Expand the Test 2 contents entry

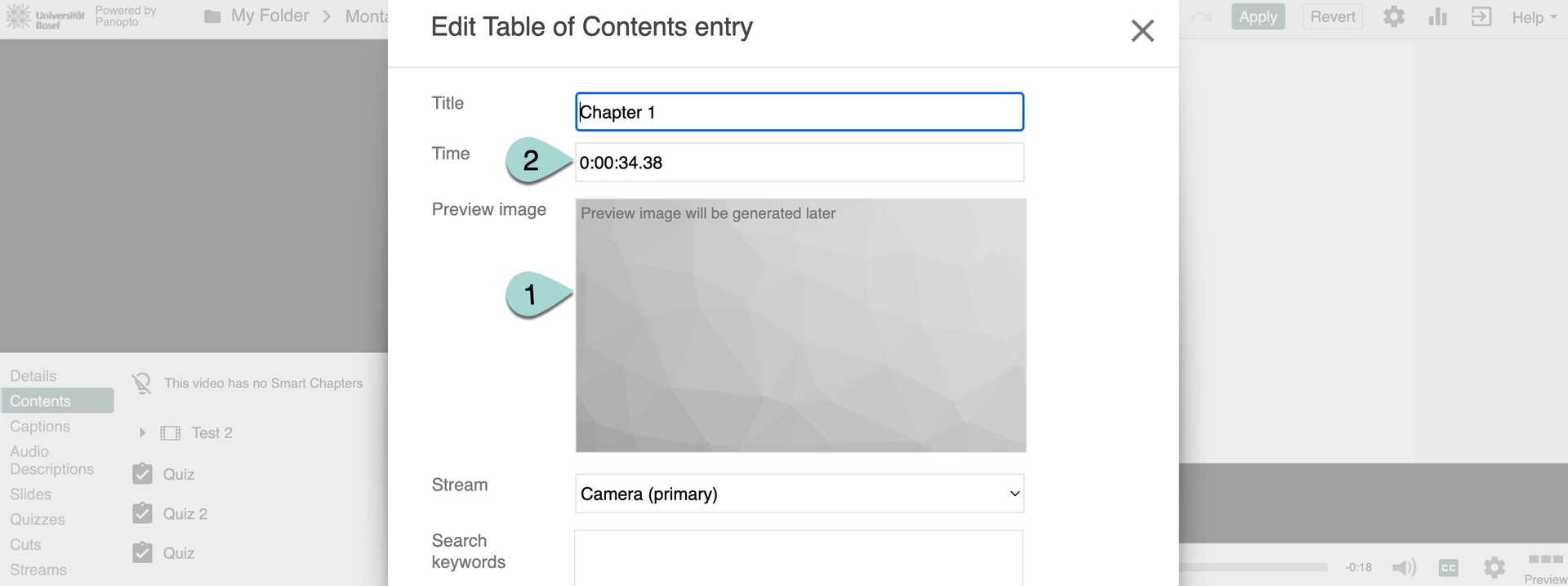point(142,433)
